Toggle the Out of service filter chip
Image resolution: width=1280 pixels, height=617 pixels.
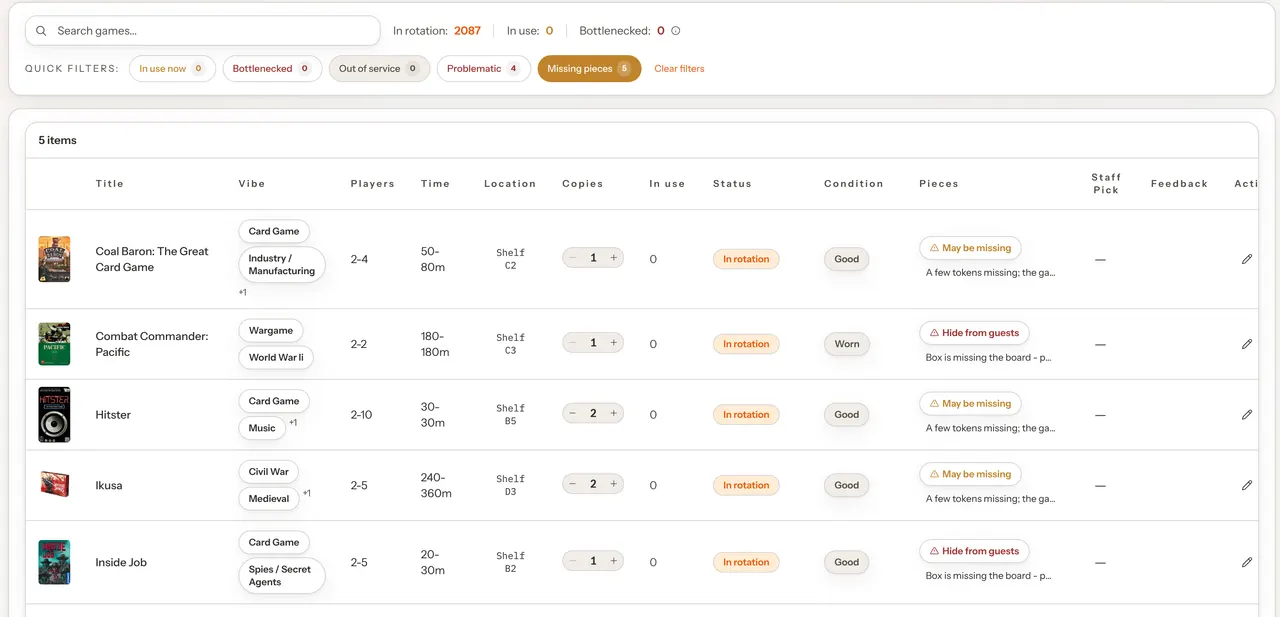[x=379, y=69]
